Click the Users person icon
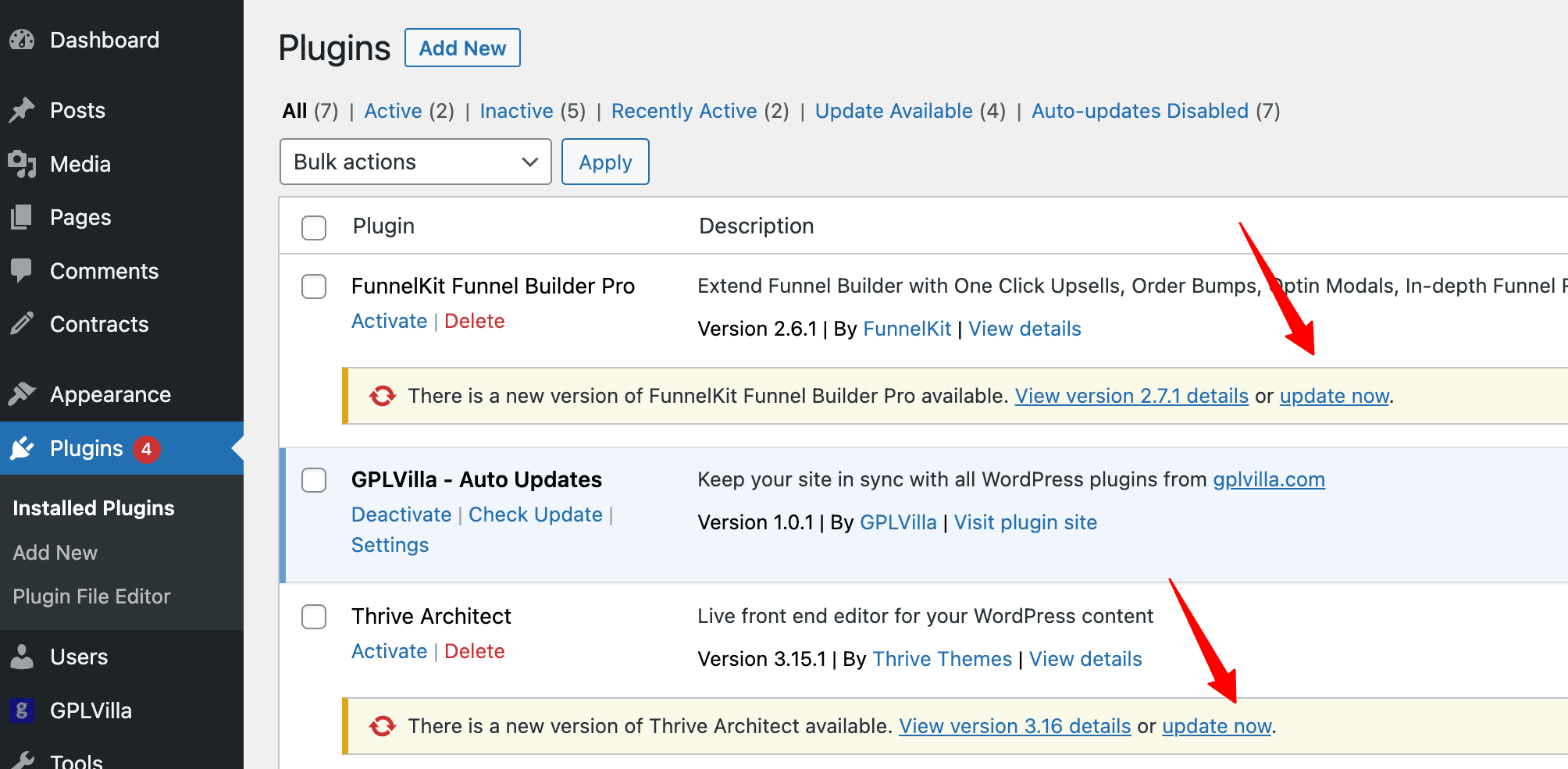 click(x=22, y=657)
